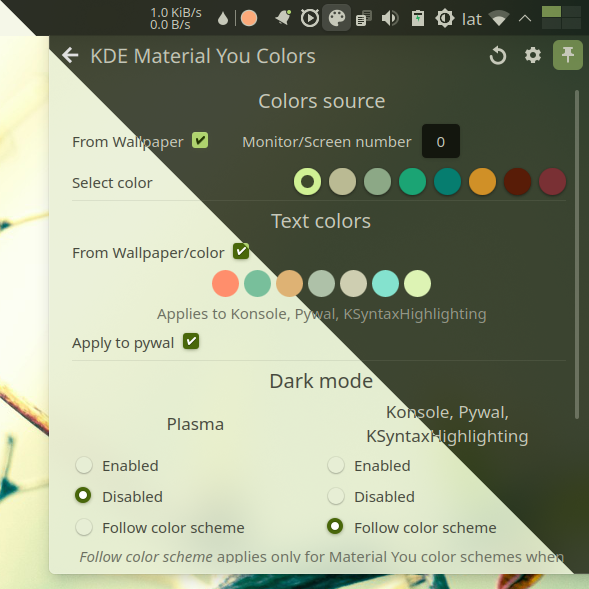Open the Wi-Fi network tray icon

[498, 18]
